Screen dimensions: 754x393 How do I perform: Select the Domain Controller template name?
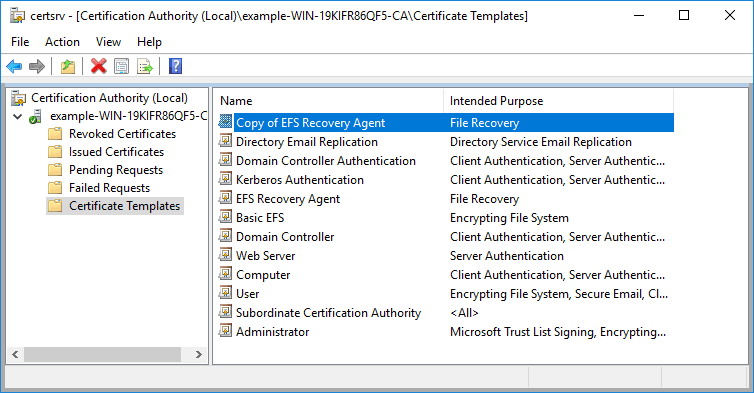click(285, 237)
